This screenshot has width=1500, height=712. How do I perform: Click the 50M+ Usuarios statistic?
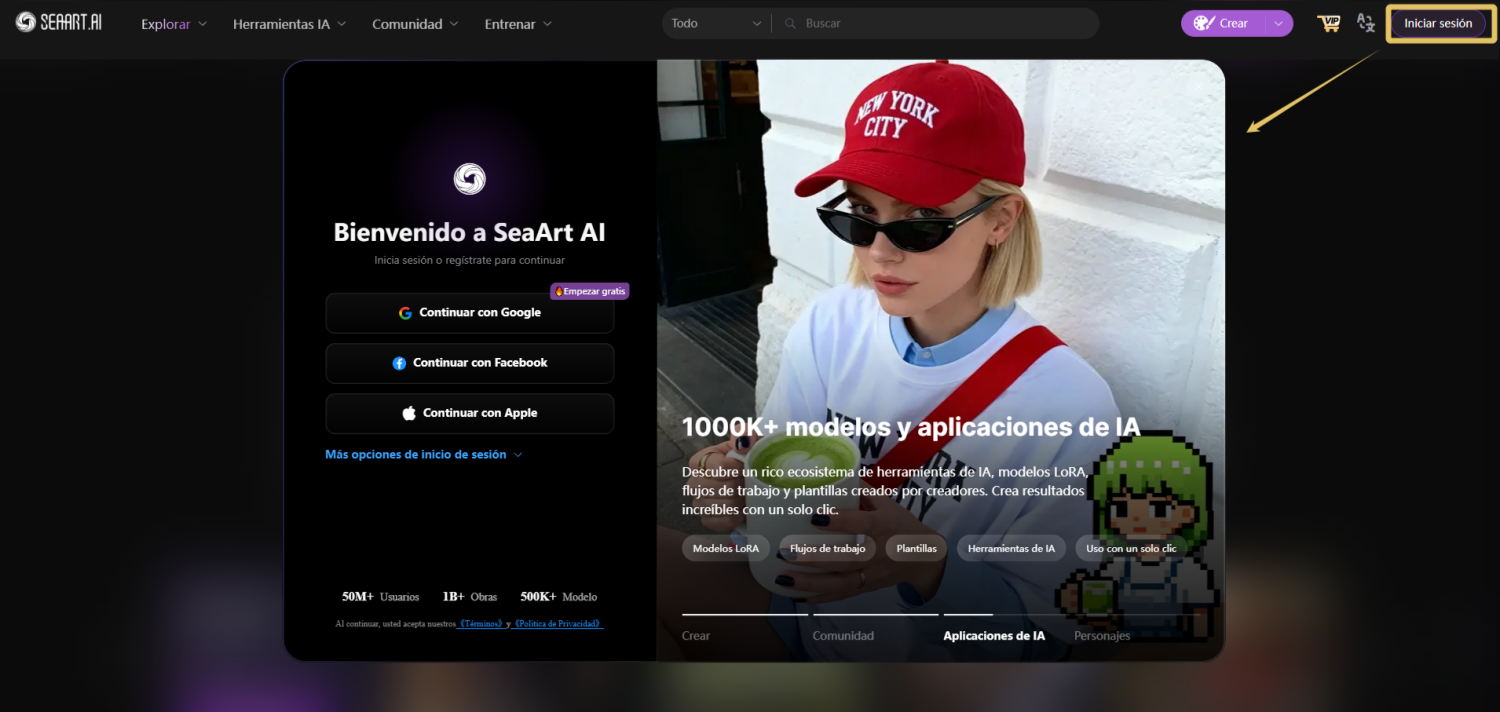[x=380, y=597]
